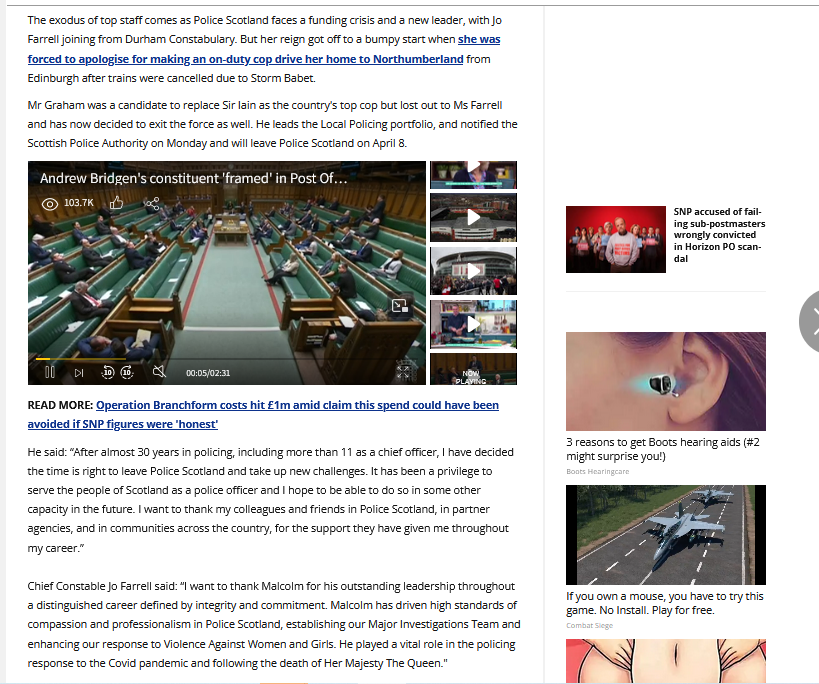Click the view count eye icon
Screen dimensions: 819x684
click(x=50, y=204)
